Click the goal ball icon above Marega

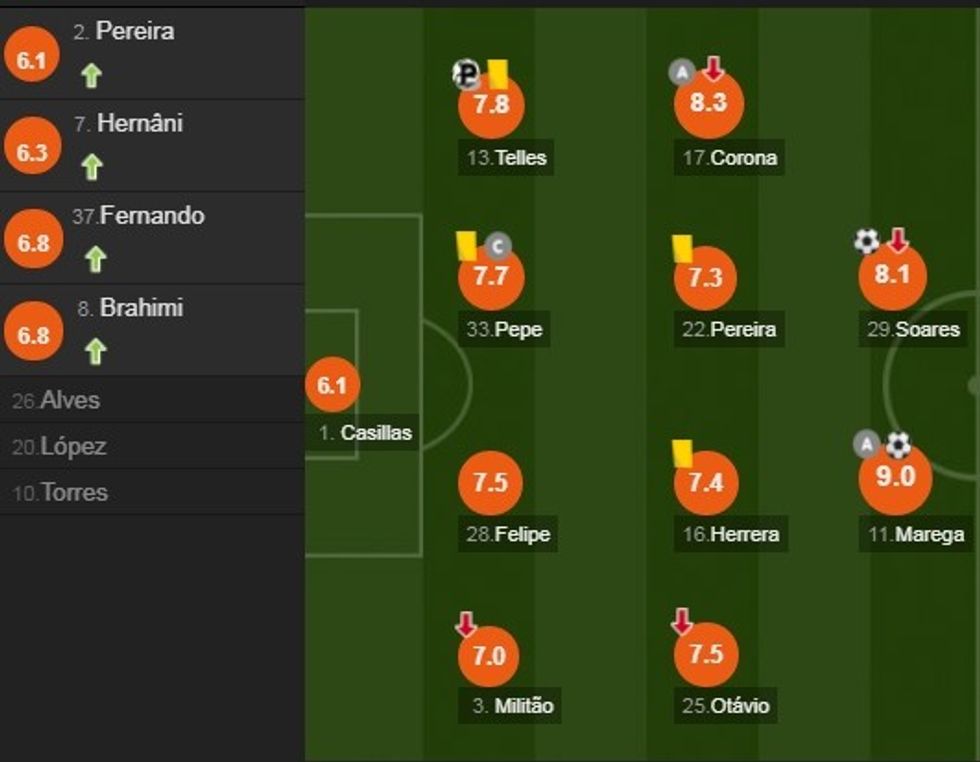pyautogui.click(x=898, y=444)
